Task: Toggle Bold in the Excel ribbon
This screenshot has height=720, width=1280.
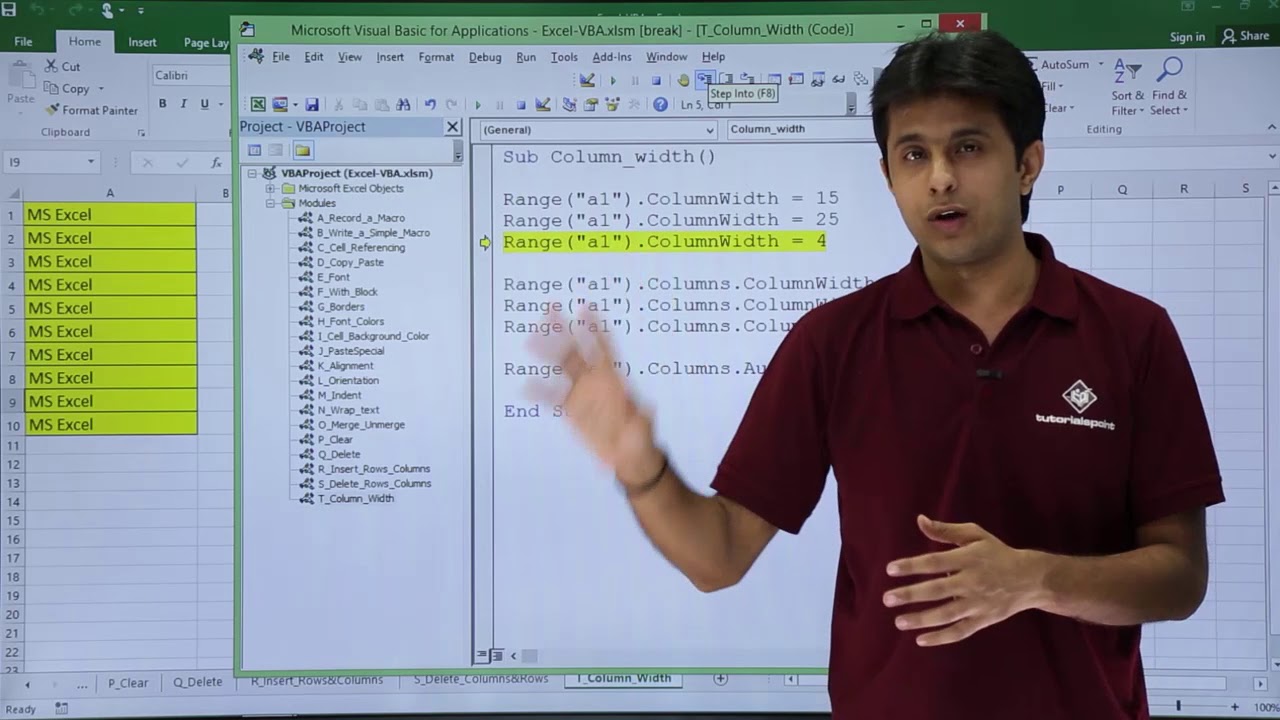Action: tap(162, 104)
